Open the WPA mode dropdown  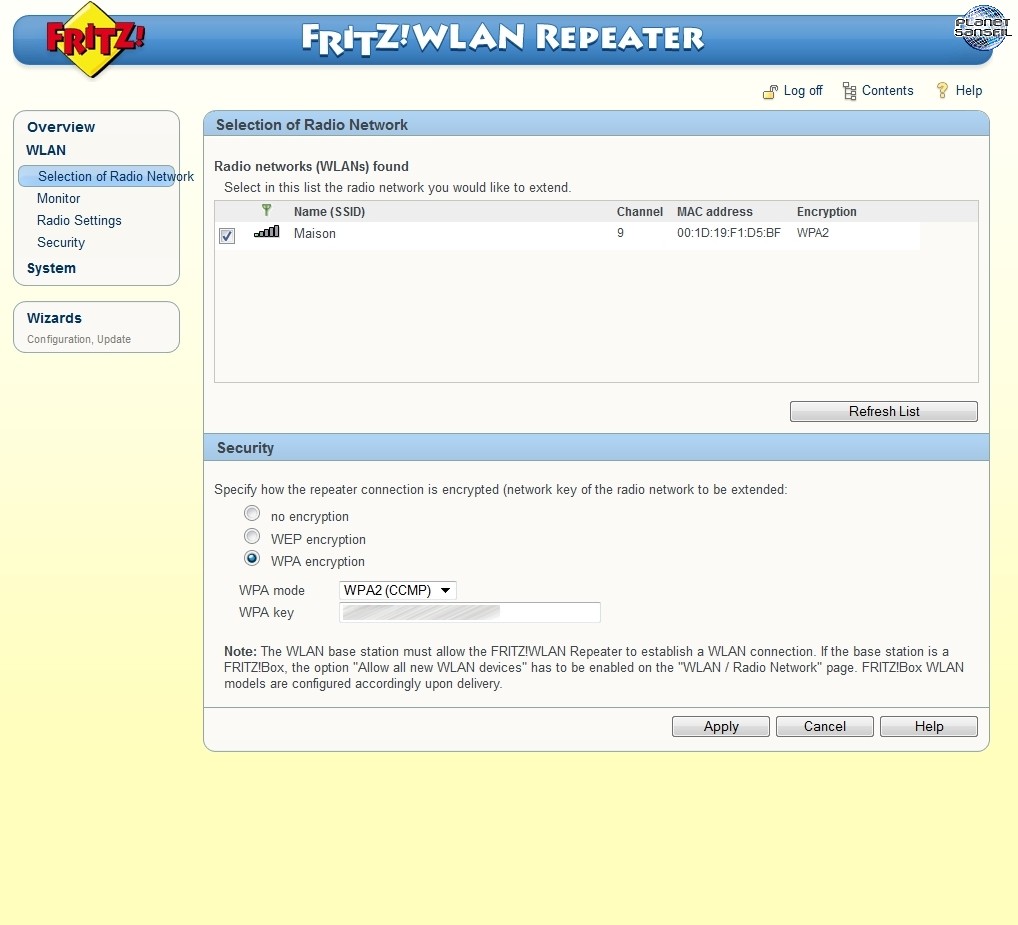click(397, 590)
